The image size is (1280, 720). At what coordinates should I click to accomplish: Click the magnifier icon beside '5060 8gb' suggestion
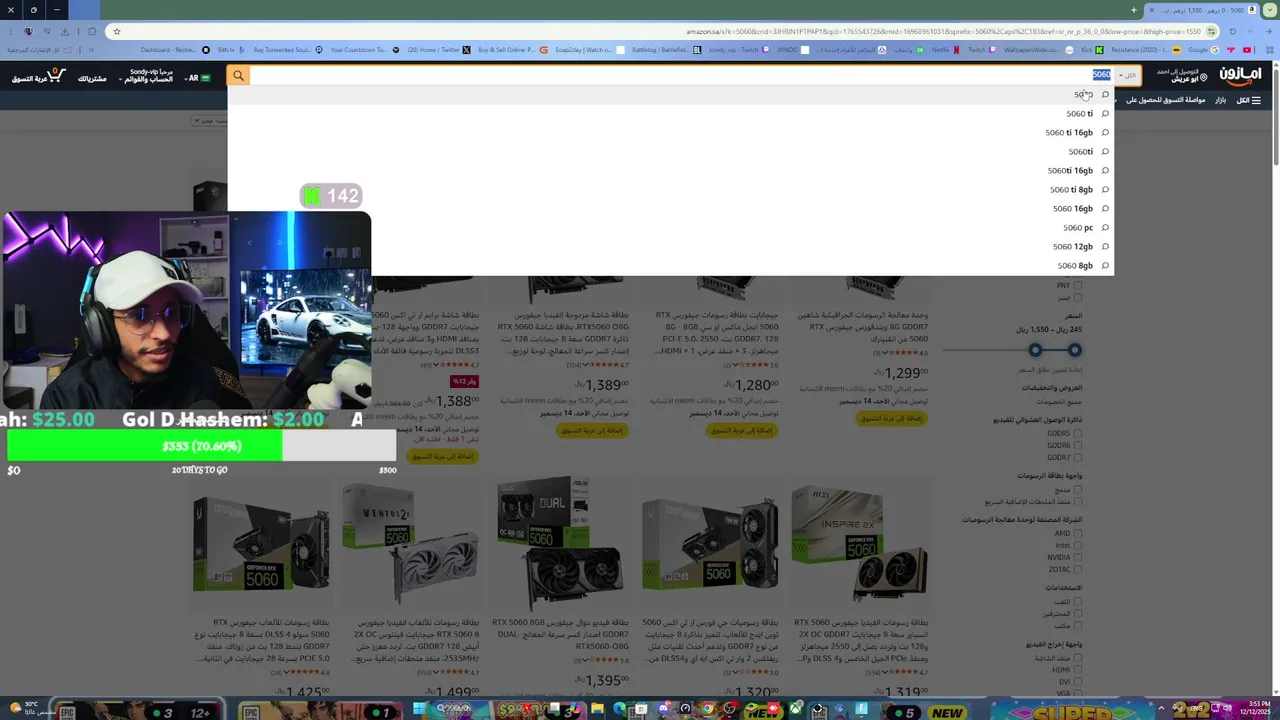tap(1105, 266)
